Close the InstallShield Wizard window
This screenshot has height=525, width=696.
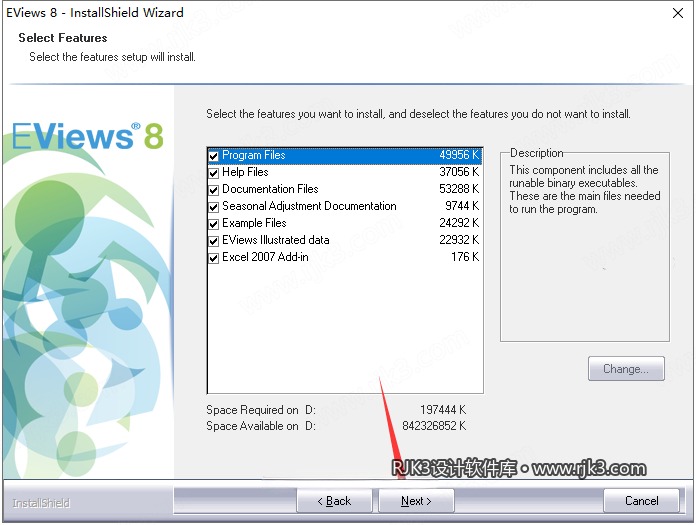point(678,13)
